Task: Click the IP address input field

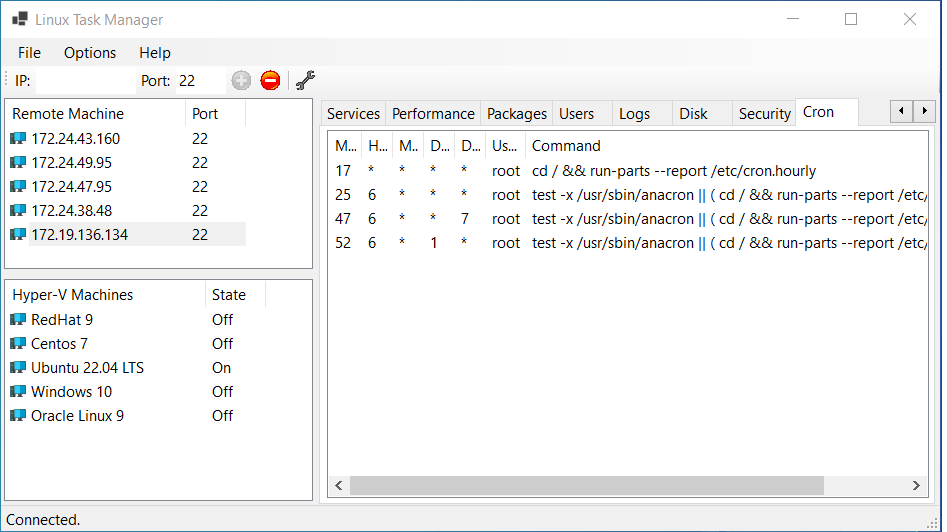Action: [84, 81]
